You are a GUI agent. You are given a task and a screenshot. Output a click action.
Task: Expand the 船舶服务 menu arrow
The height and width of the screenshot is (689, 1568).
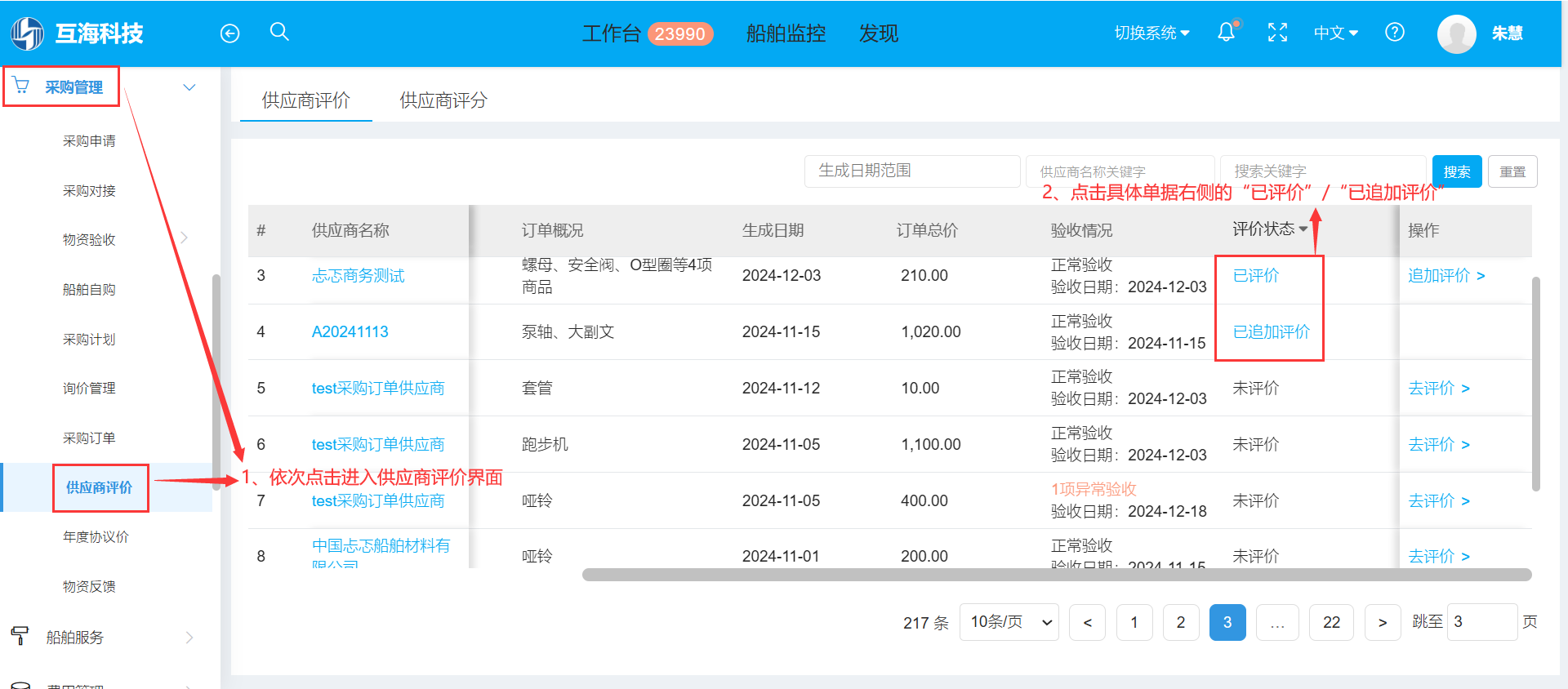pos(189,638)
